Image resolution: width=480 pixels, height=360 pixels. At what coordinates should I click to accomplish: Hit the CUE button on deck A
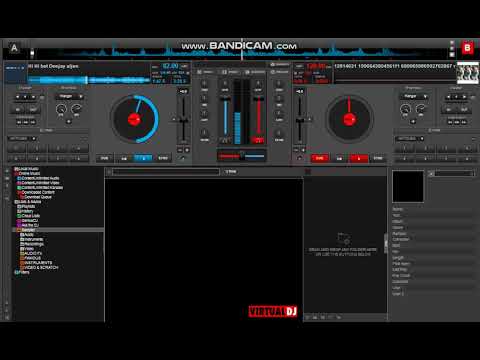point(104,158)
